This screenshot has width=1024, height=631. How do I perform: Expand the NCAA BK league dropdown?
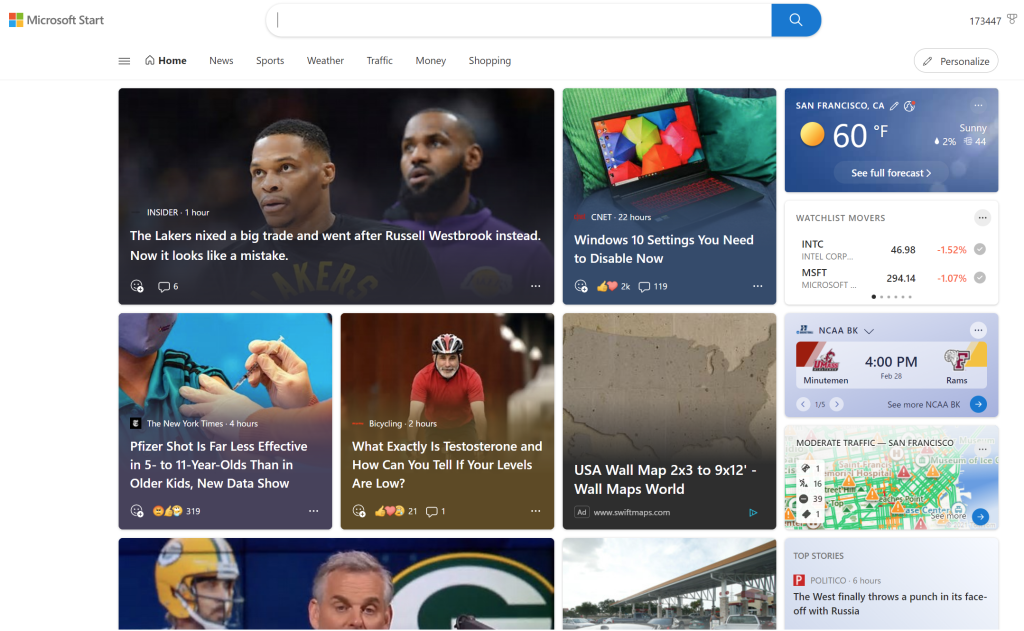pyautogui.click(x=869, y=331)
